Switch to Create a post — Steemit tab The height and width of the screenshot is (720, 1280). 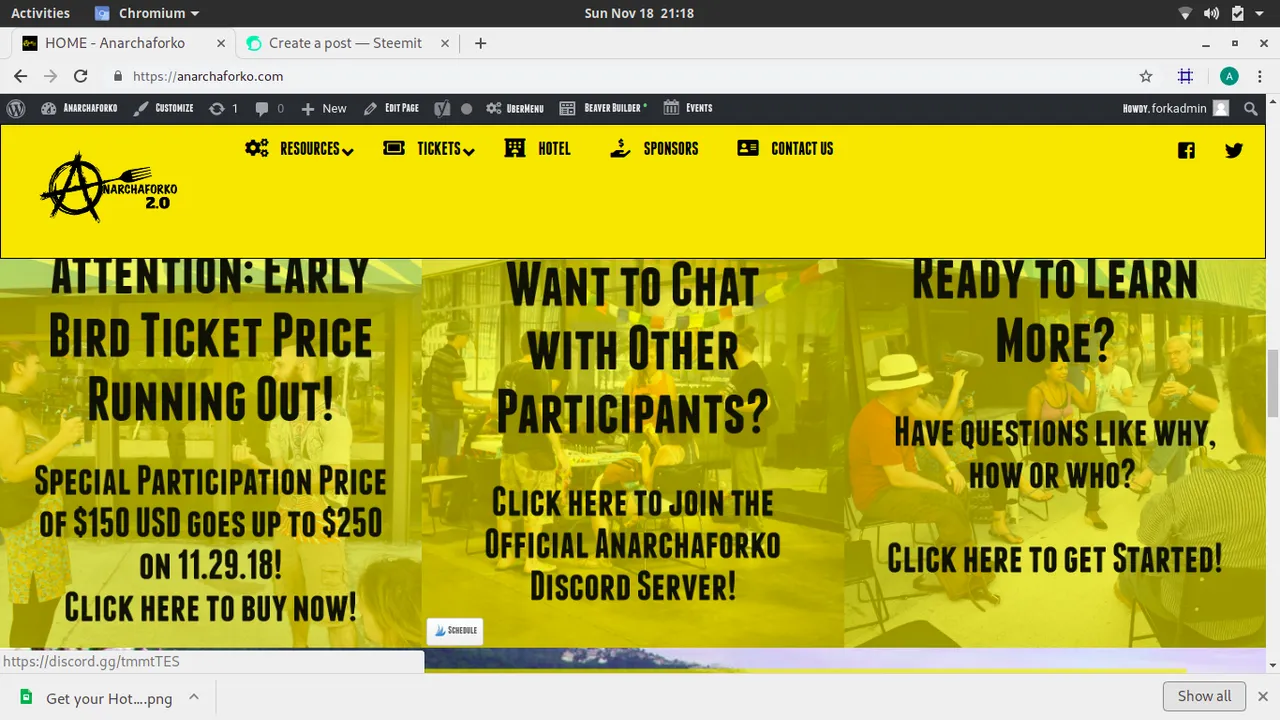(x=346, y=43)
